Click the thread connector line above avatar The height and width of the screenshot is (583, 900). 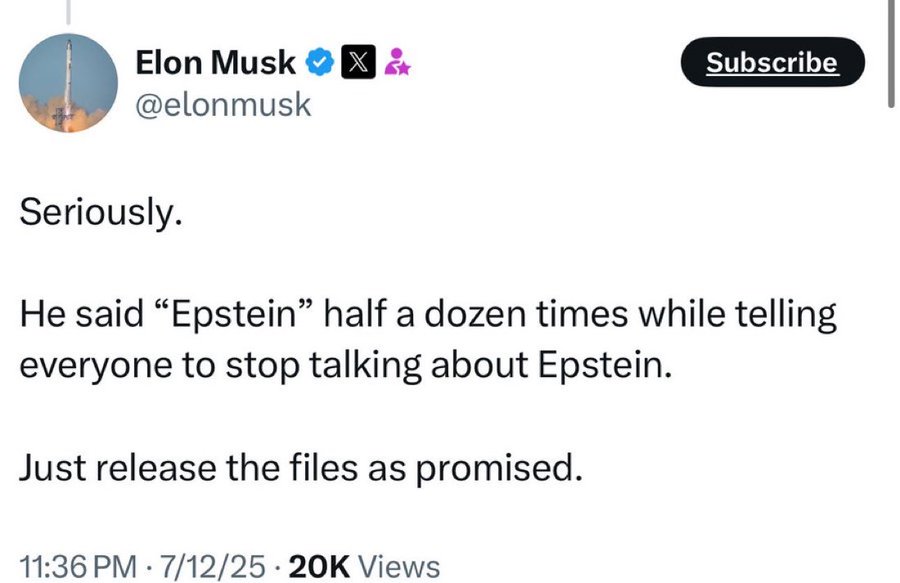pos(69,12)
